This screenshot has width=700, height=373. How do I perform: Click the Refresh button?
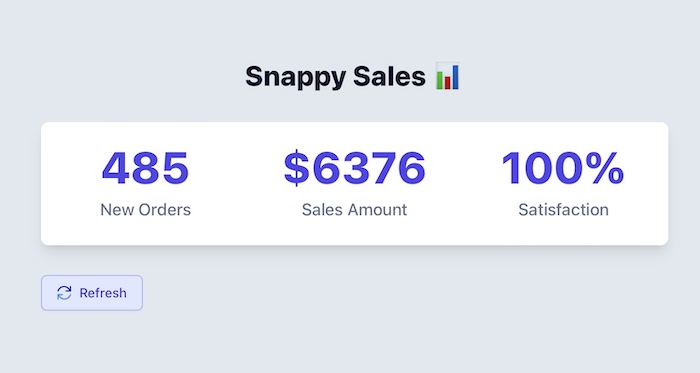(x=92, y=293)
